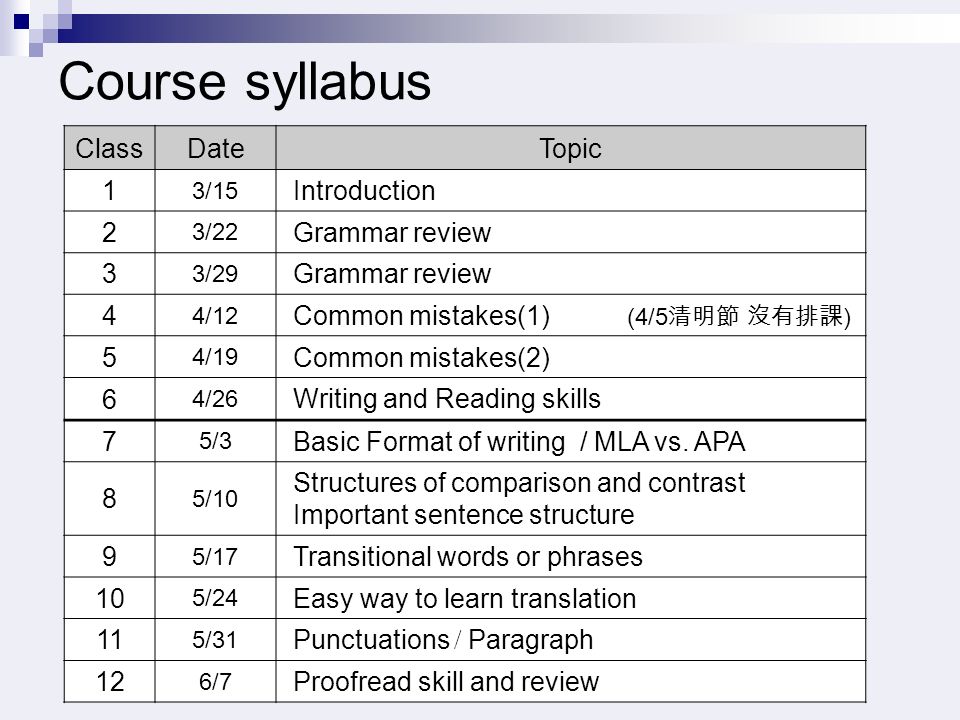The height and width of the screenshot is (720, 960).
Task: Select the Date column header
Action: coord(216,148)
